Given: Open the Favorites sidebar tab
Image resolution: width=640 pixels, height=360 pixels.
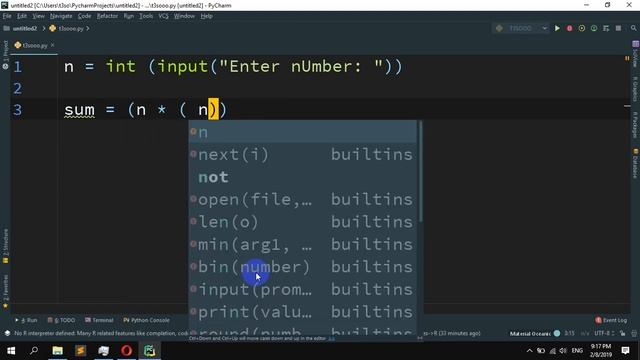Looking at the screenshot, I should pyautogui.click(x=5, y=291).
